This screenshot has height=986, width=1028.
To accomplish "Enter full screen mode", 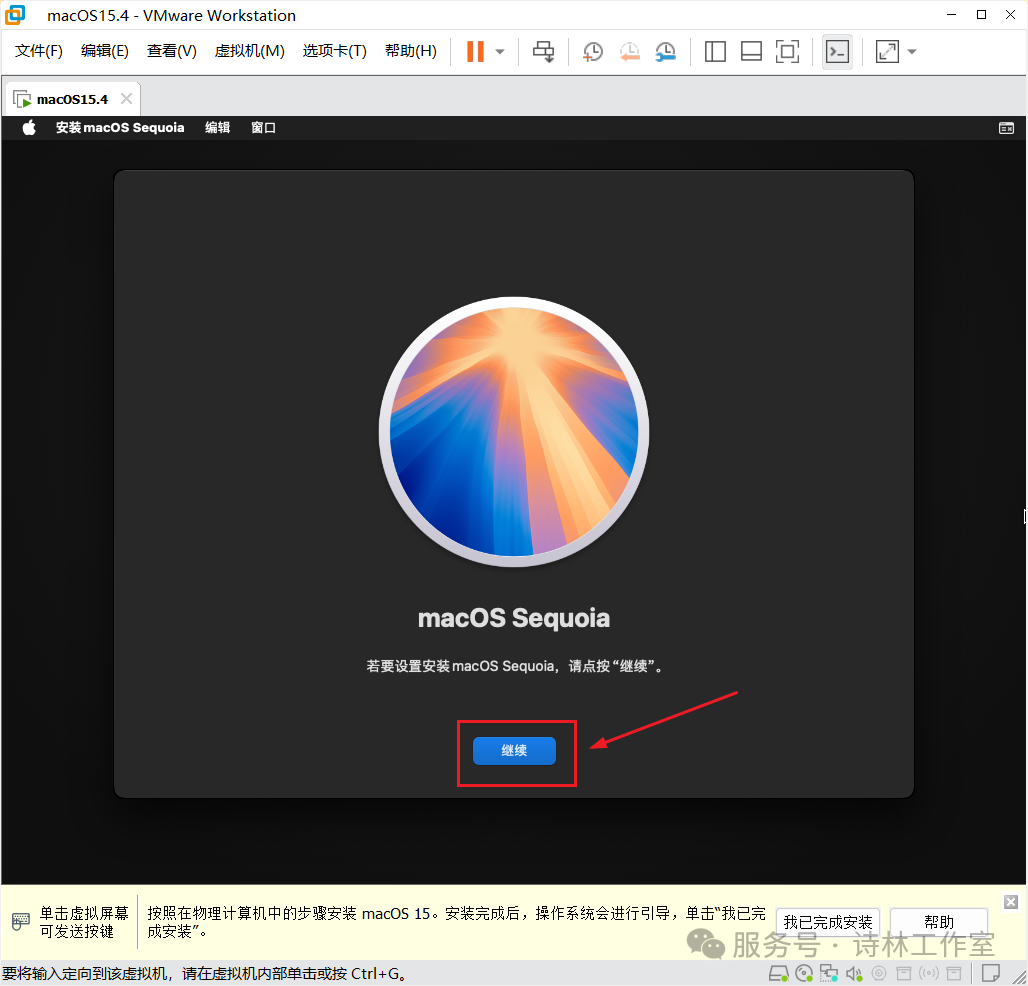I will tap(787, 51).
